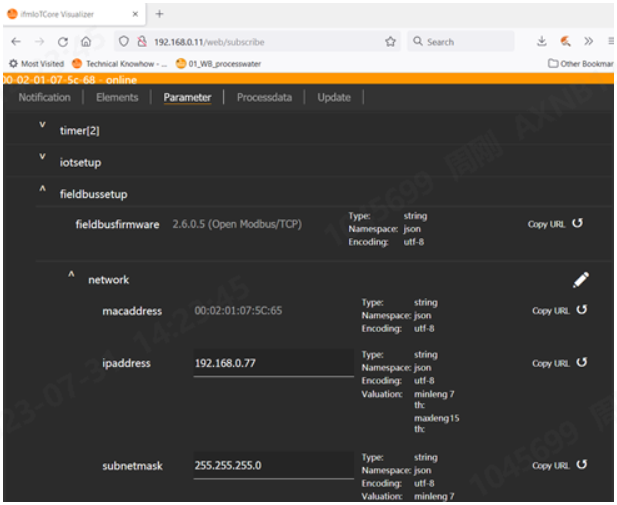Open the 01_WB_processwater bookmark
This screenshot has height=505, width=617.
tap(218, 64)
